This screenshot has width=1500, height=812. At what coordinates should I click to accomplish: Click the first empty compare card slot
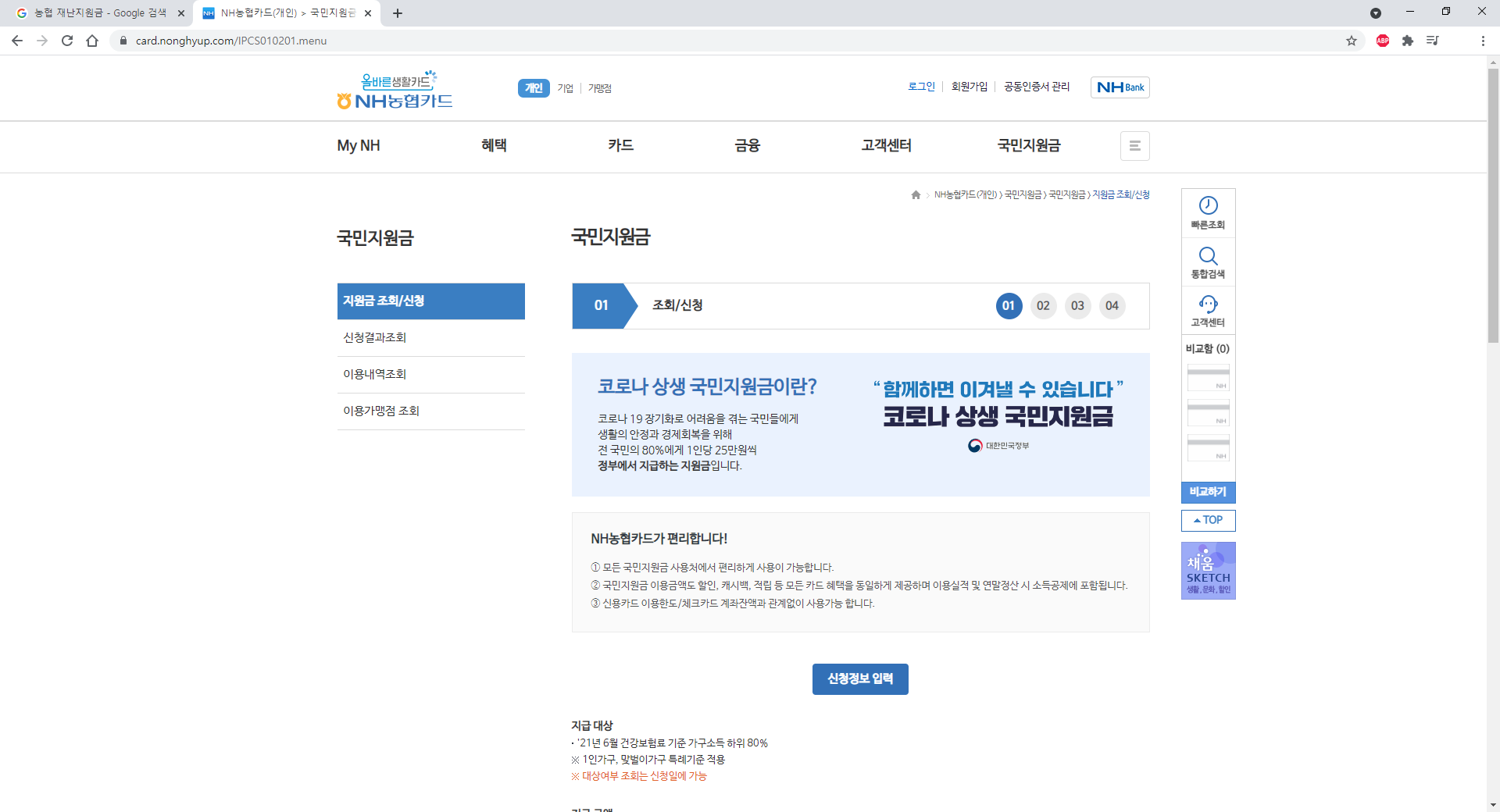point(1209,378)
